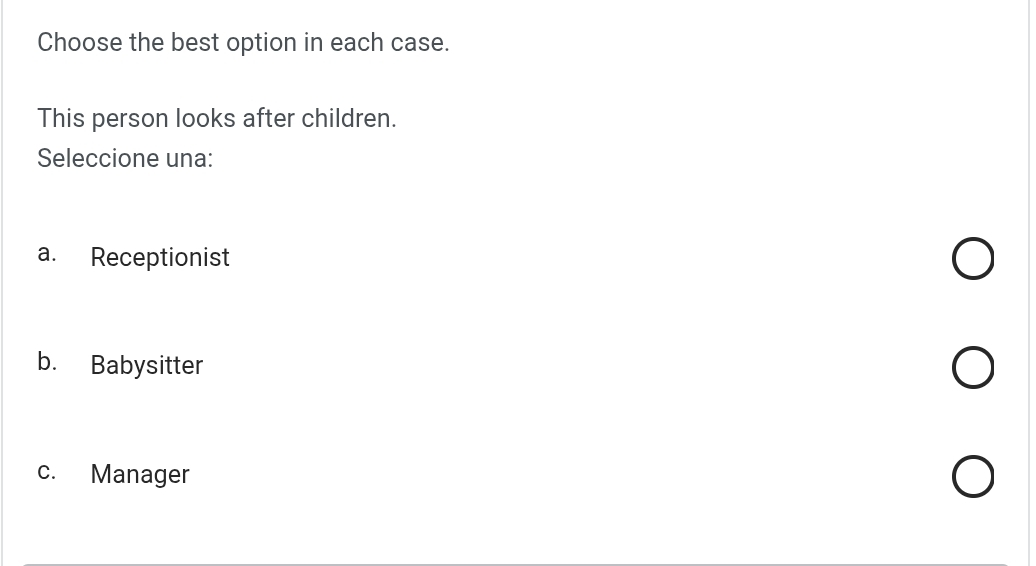The image size is (1036, 566).
Task: Click the "Seleccione una:" prompt text
Action: click(x=125, y=159)
